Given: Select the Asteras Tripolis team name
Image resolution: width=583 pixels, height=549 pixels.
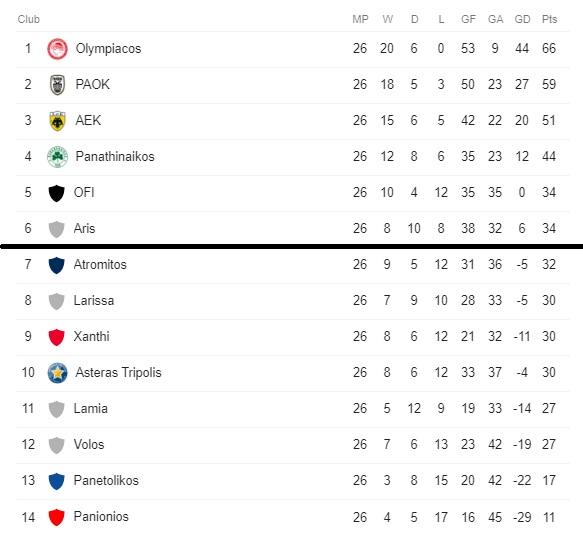Looking at the screenshot, I should pos(118,372).
